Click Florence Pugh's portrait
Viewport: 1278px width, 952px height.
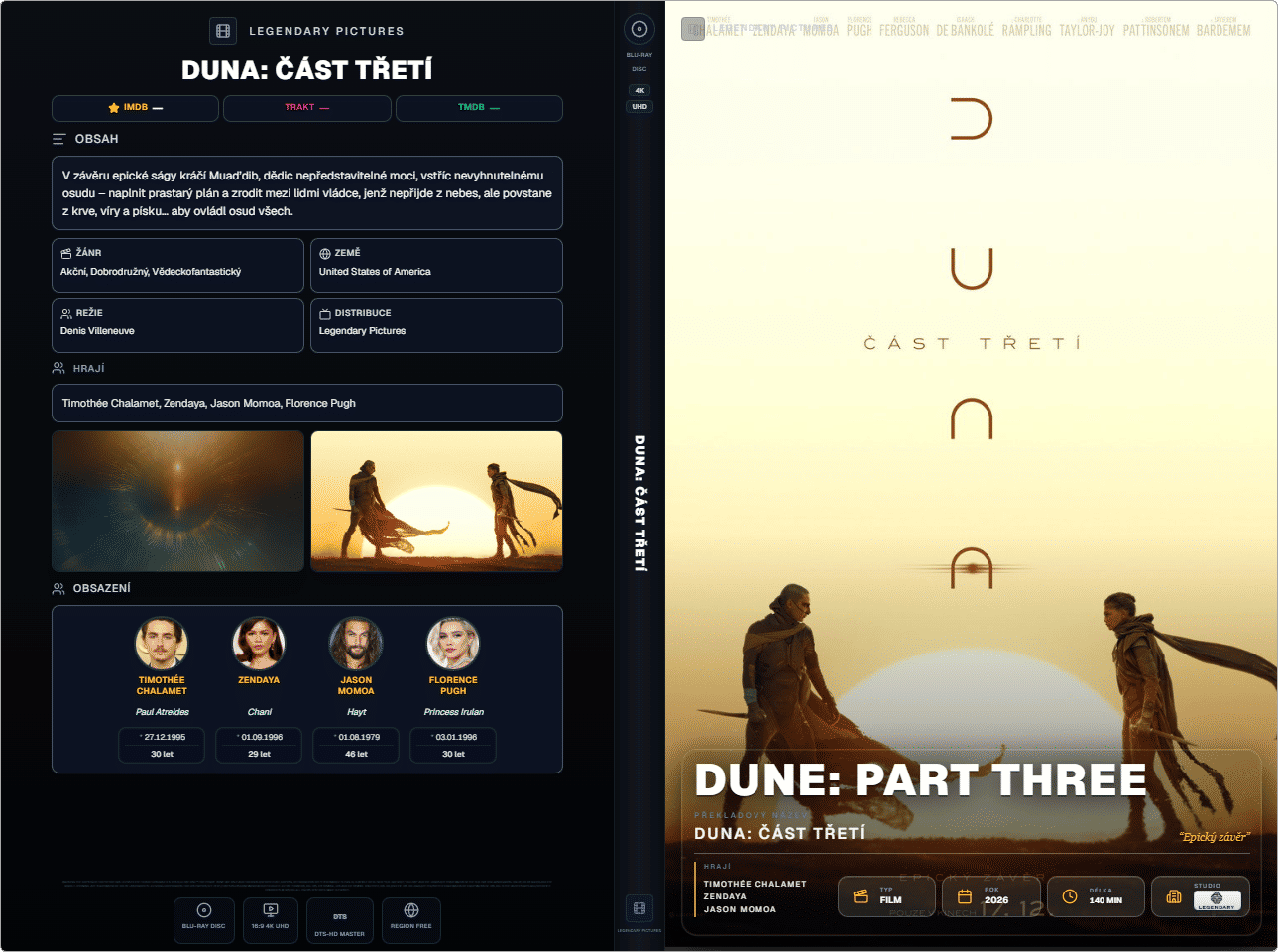click(453, 644)
